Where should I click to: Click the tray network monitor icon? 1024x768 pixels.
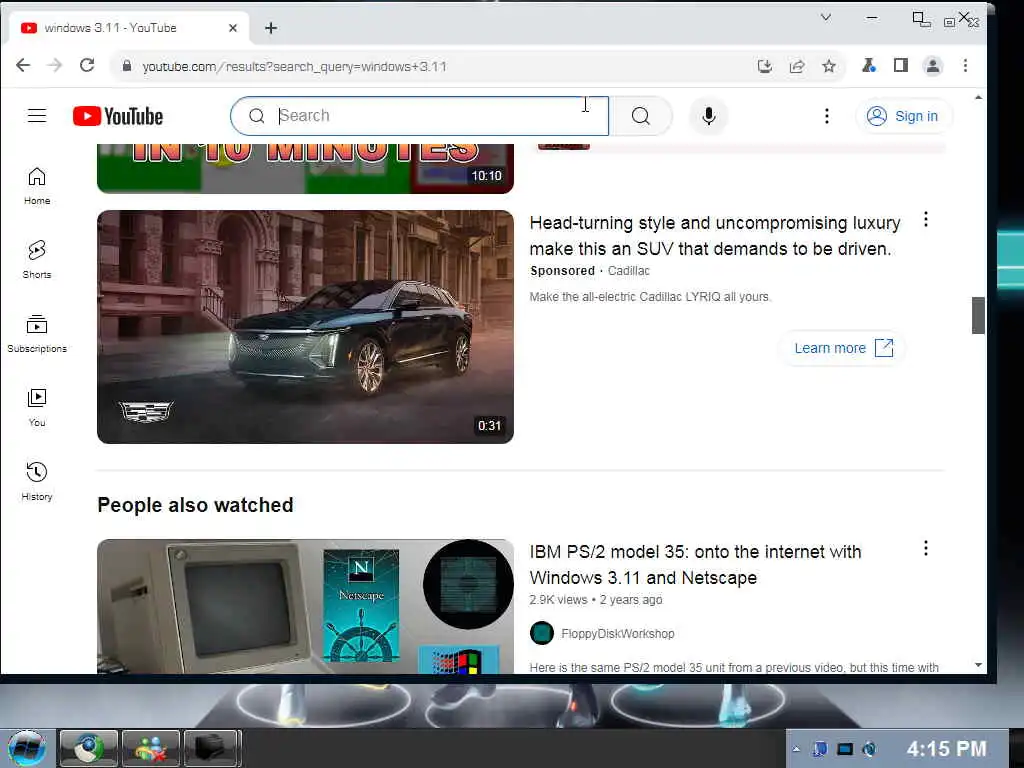coord(844,749)
